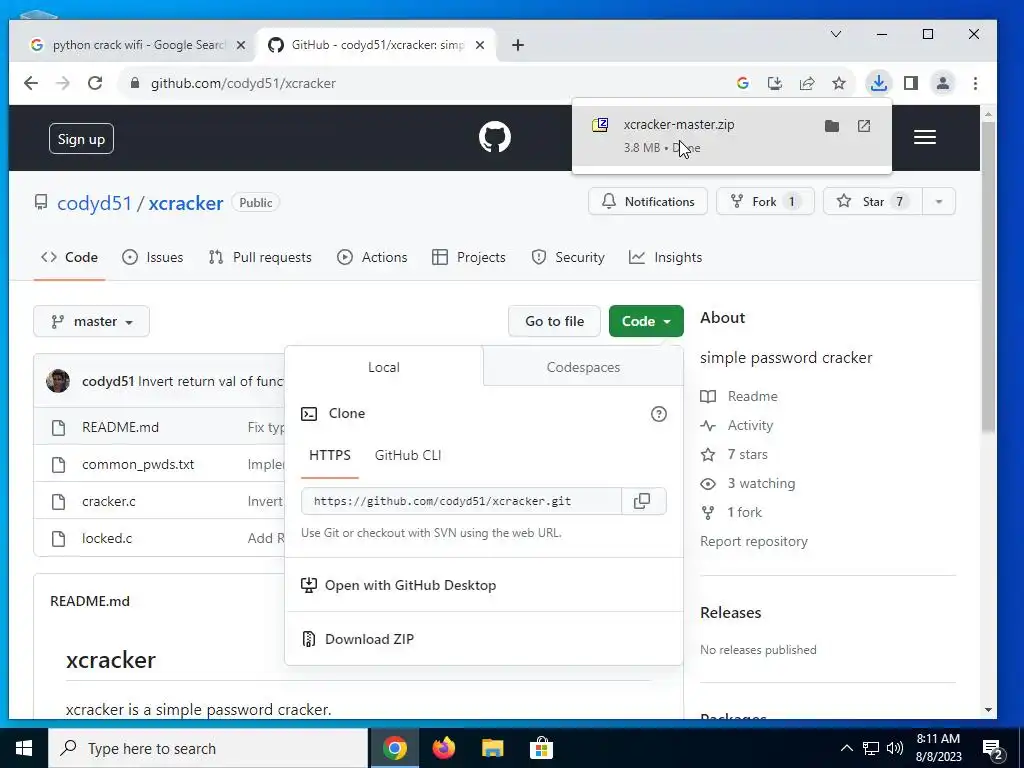Open the GitHub hamburger menu

click(x=925, y=137)
